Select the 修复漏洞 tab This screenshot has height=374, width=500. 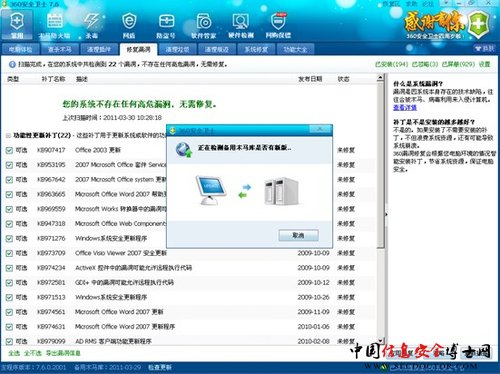pyautogui.click(x=138, y=49)
